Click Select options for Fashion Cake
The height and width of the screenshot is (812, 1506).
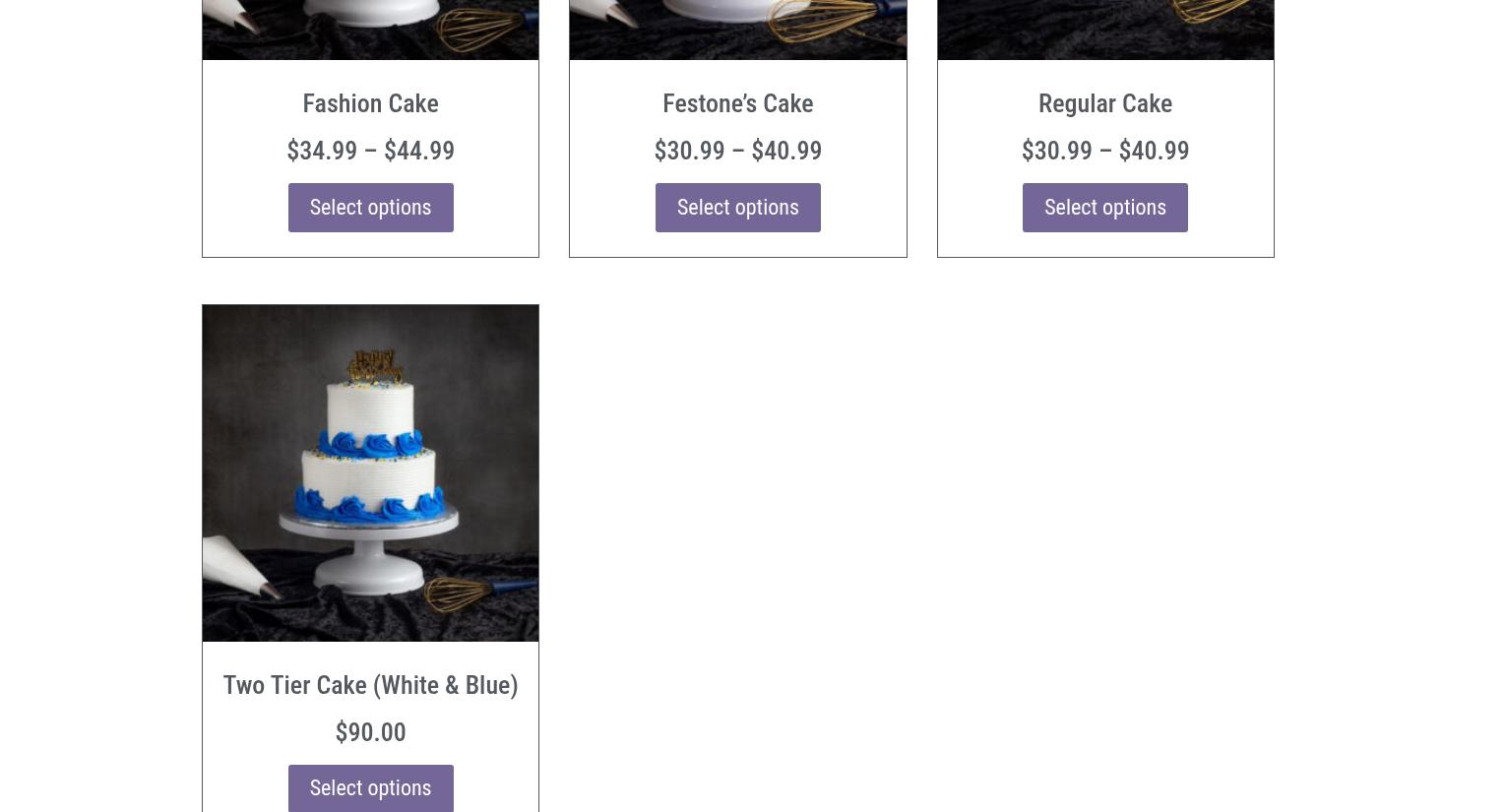(x=370, y=207)
